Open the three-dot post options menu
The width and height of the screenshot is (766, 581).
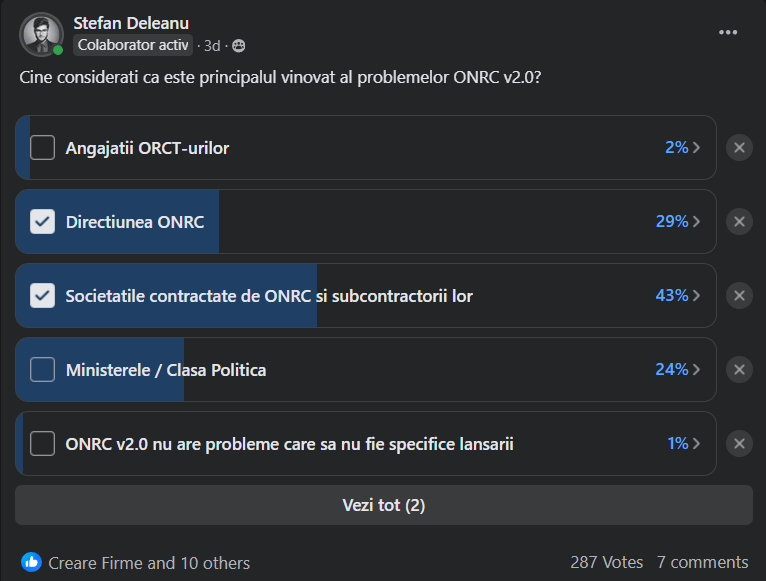728,32
